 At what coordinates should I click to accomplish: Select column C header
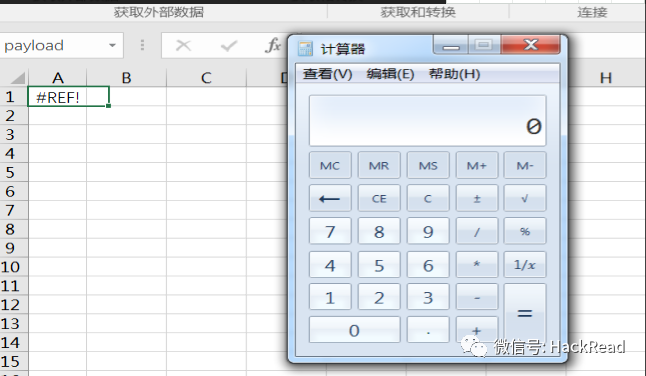pyautogui.click(x=206, y=77)
